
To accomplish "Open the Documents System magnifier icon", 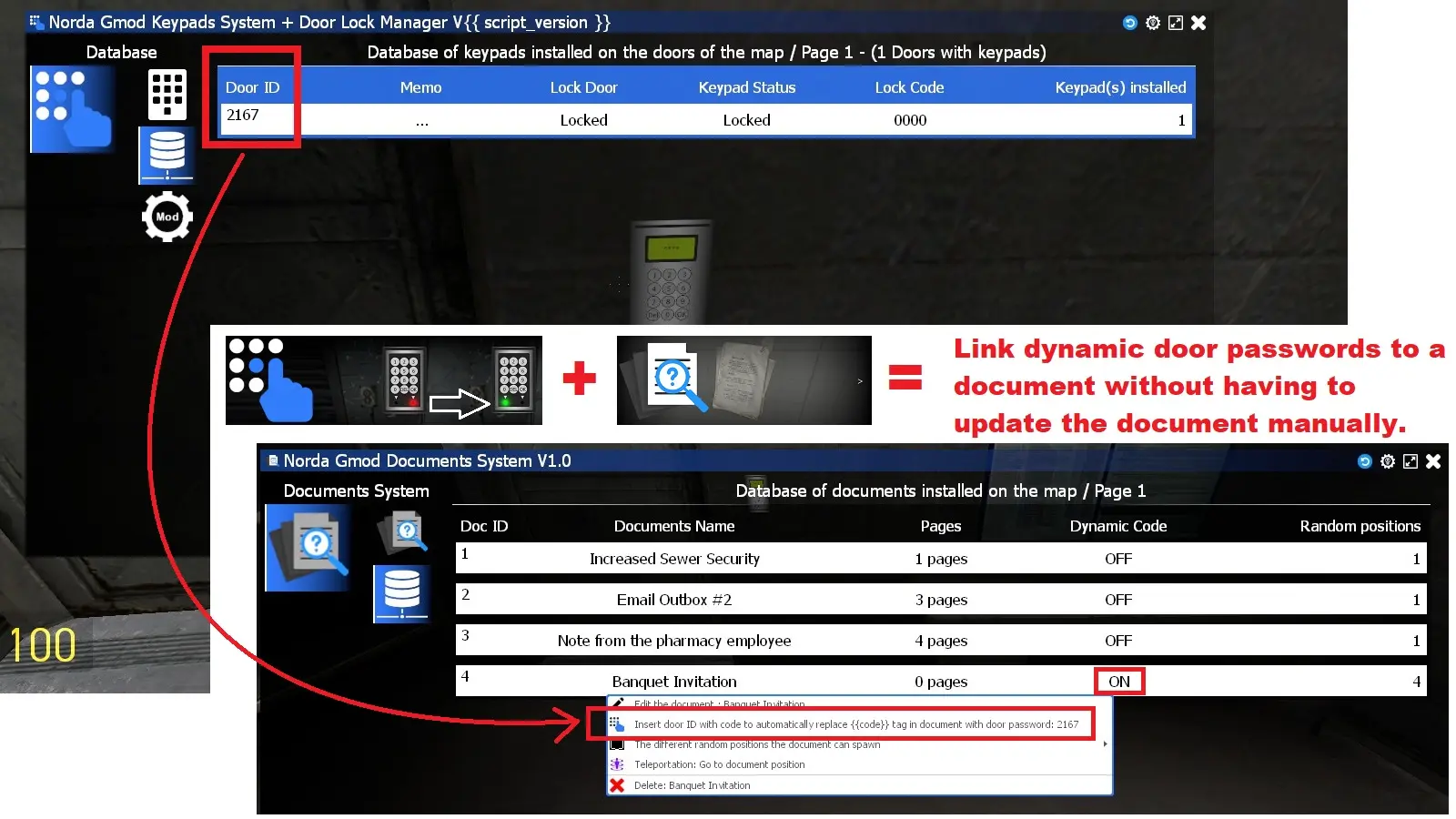I will 306,547.
